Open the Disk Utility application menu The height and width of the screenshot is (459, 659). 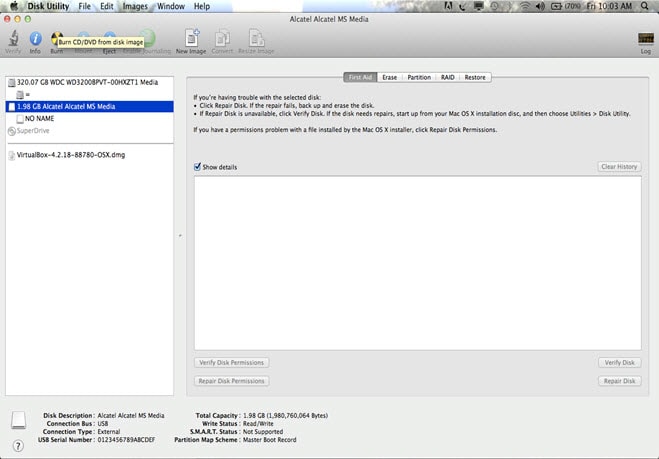point(48,6)
